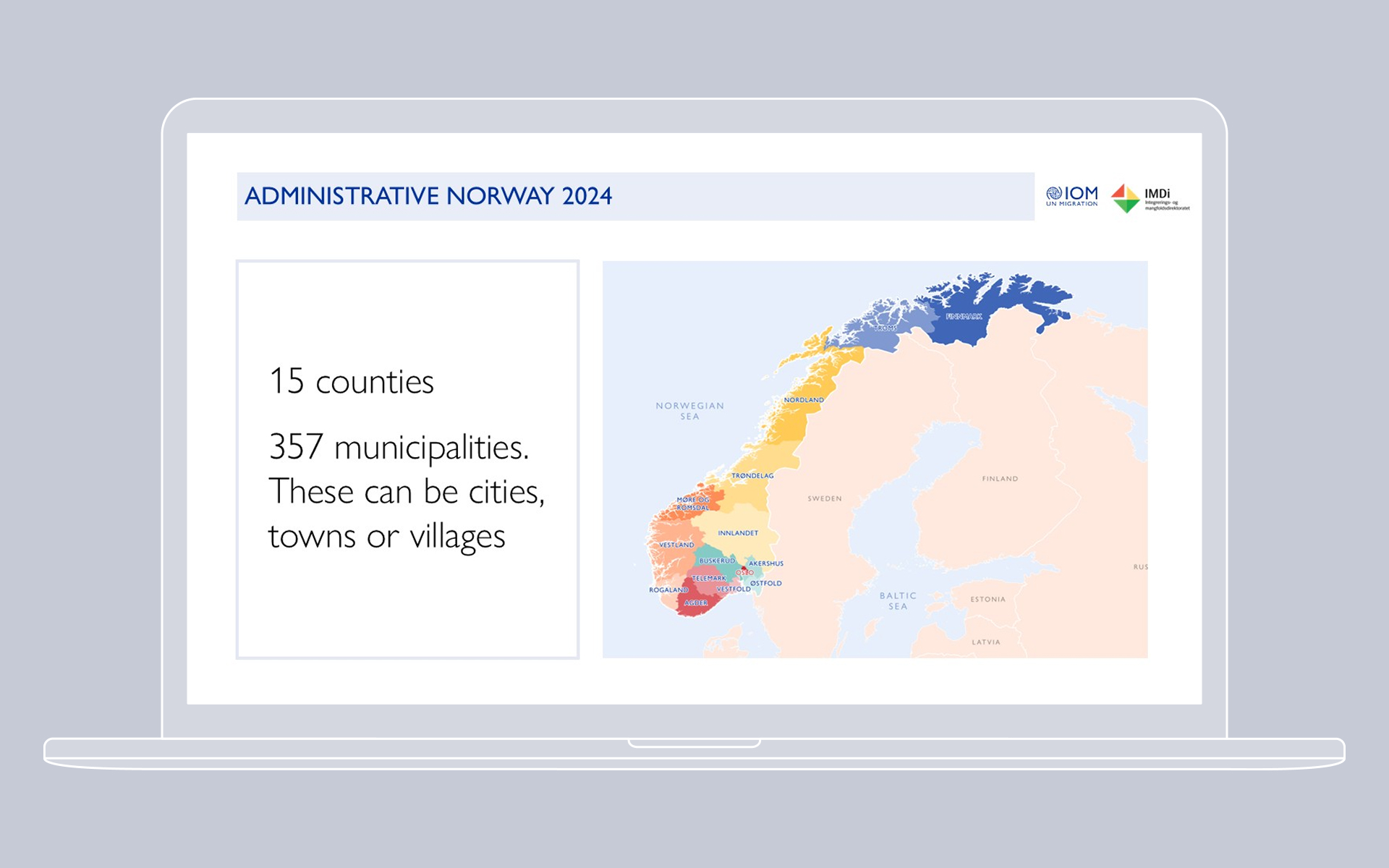1389x868 pixels.
Task: Click the Østfold county label
Action: pos(765,583)
